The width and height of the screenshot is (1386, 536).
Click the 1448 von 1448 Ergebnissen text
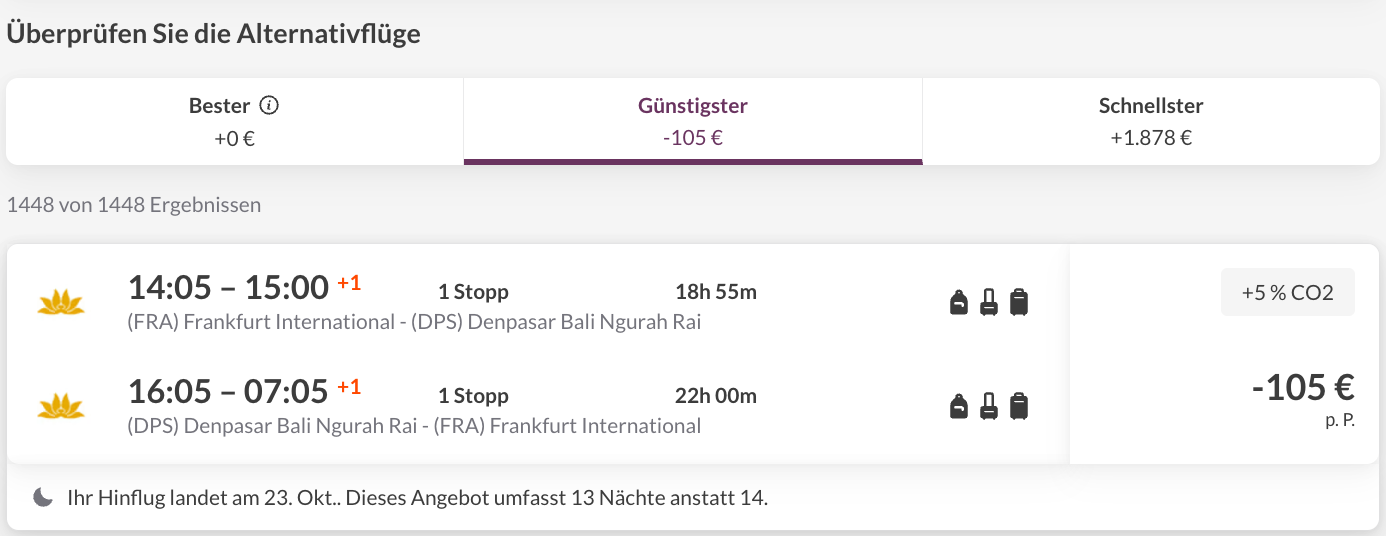click(134, 205)
